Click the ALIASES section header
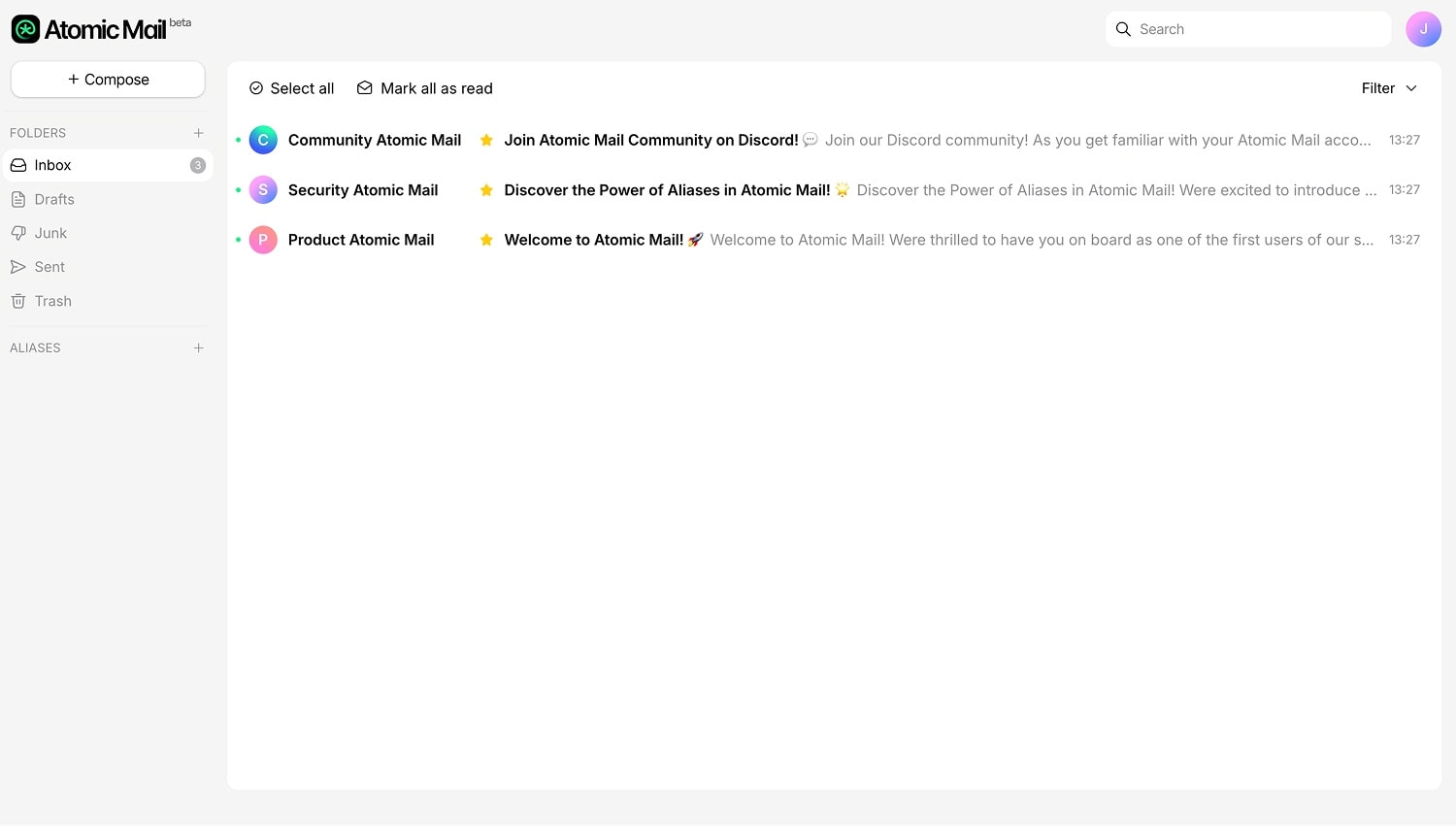Image resolution: width=1456 pixels, height=826 pixels. pyautogui.click(x=35, y=347)
